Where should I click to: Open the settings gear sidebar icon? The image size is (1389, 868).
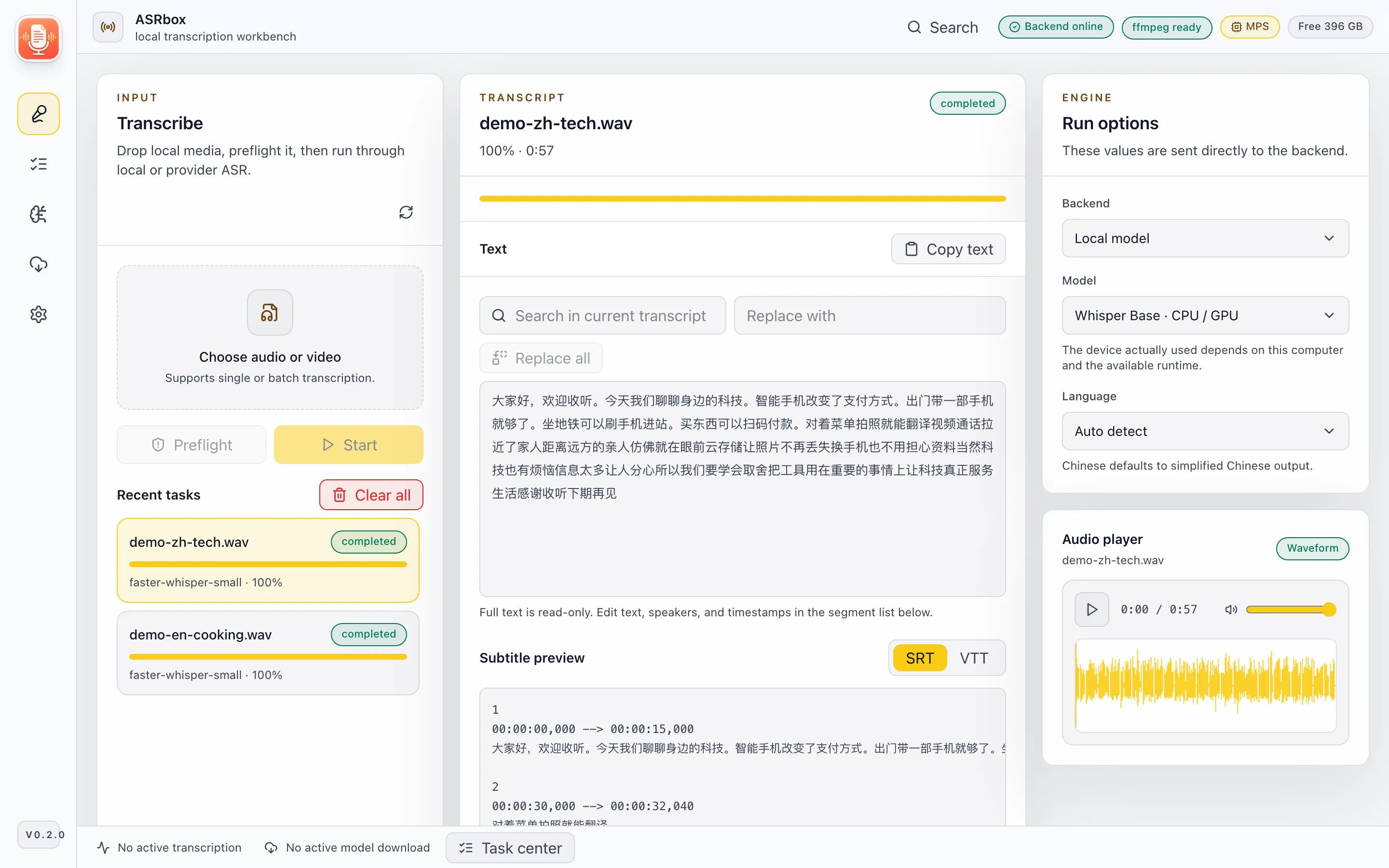click(x=39, y=314)
